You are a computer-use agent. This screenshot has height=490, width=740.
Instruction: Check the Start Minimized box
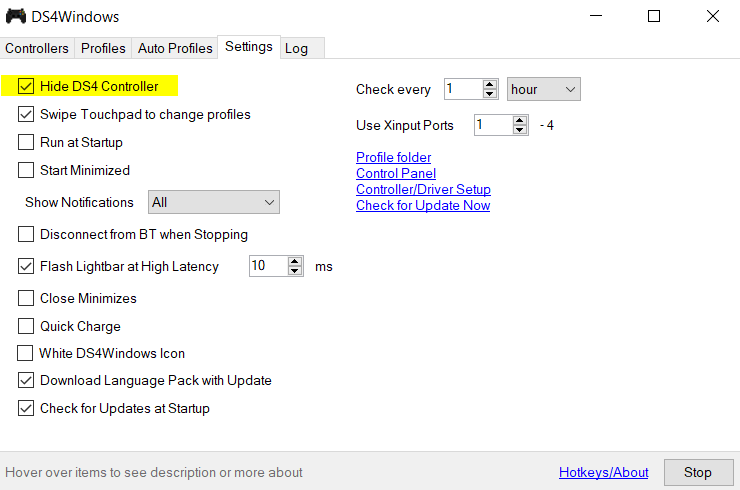click(26, 170)
